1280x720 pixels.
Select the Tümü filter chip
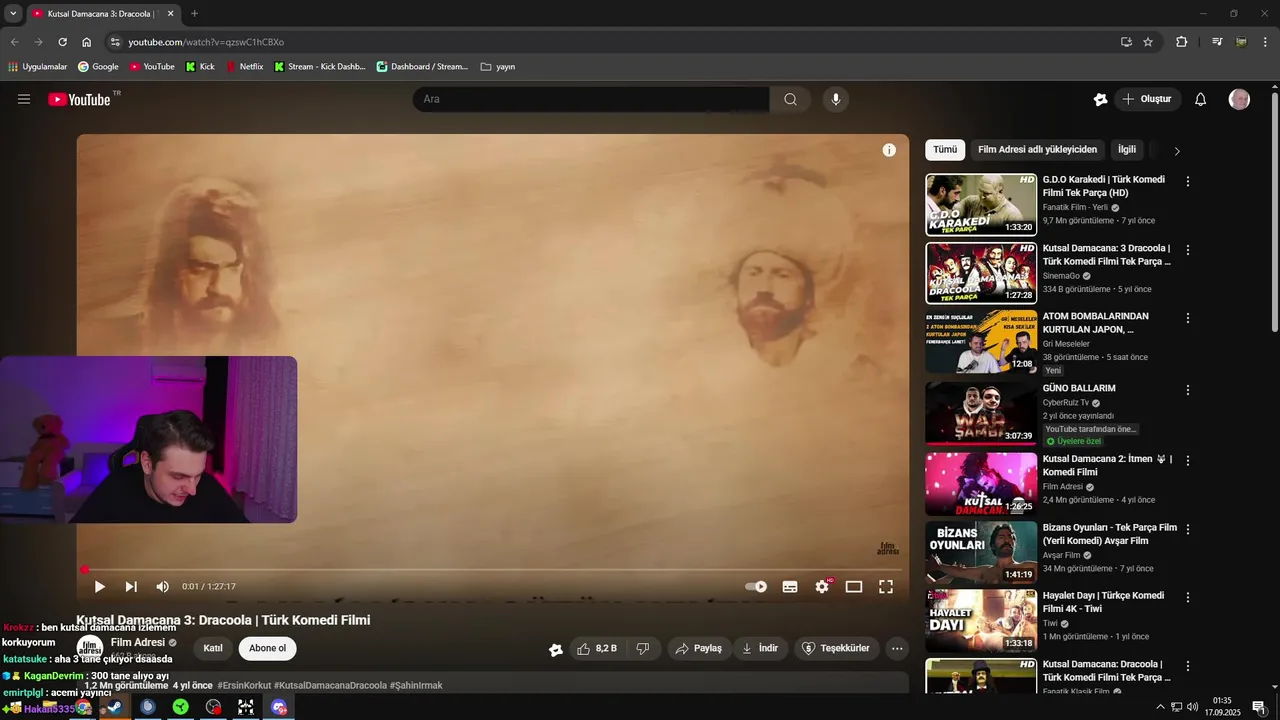(945, 150)
